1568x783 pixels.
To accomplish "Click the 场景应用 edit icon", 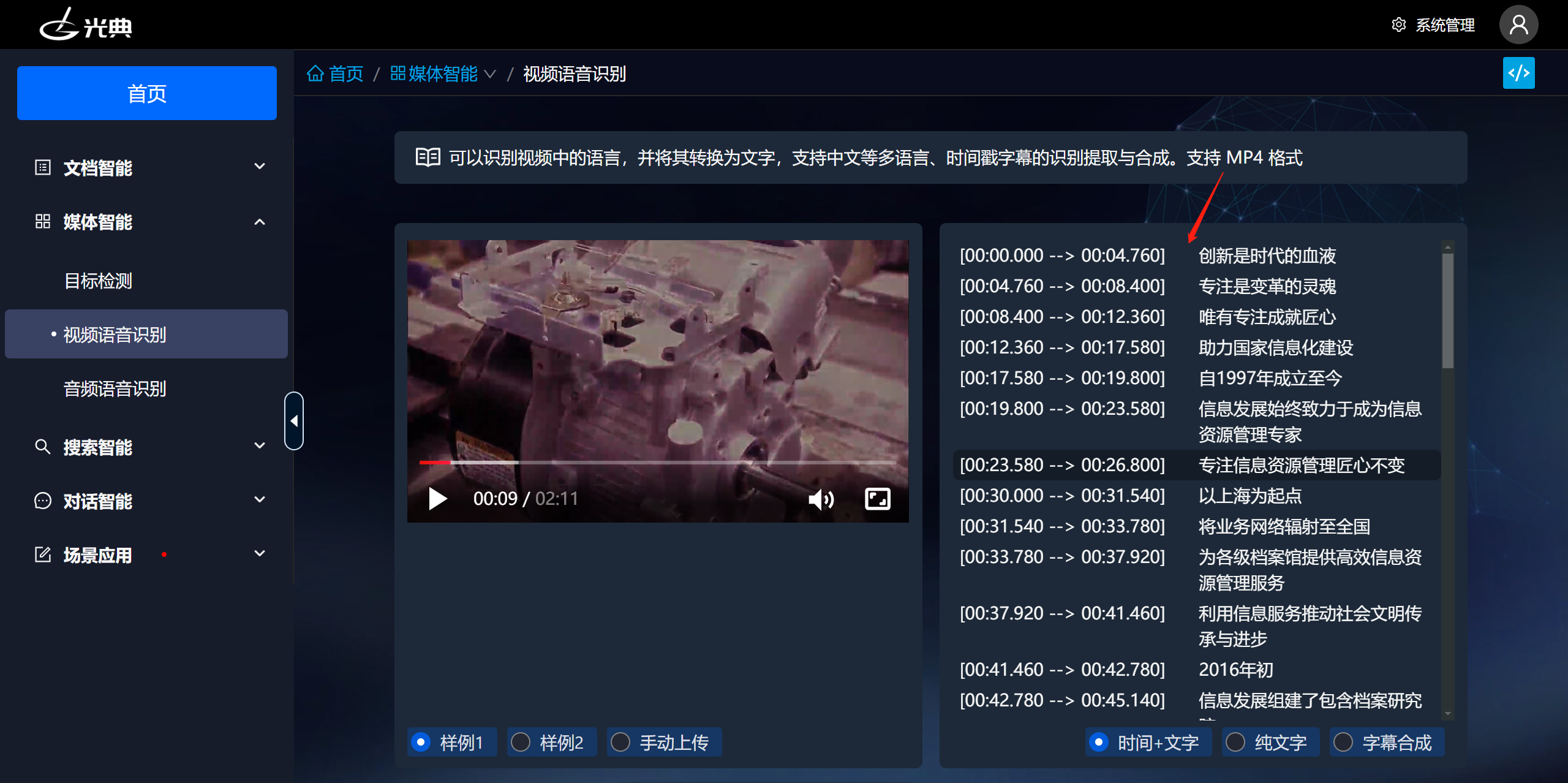I will 43,554.
